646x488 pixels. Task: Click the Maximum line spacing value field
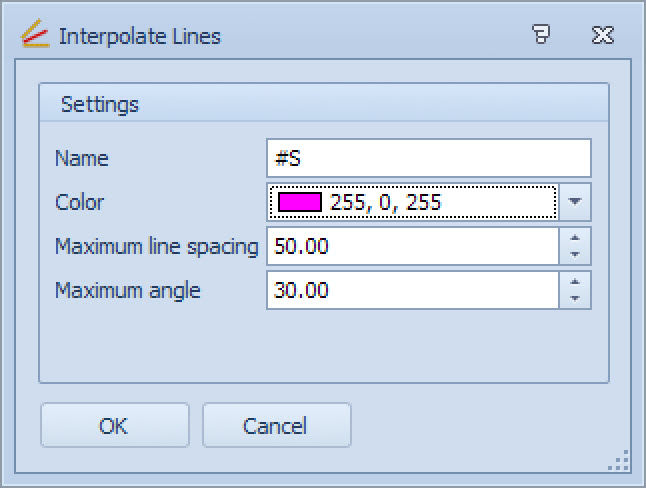tap(412, 246)
